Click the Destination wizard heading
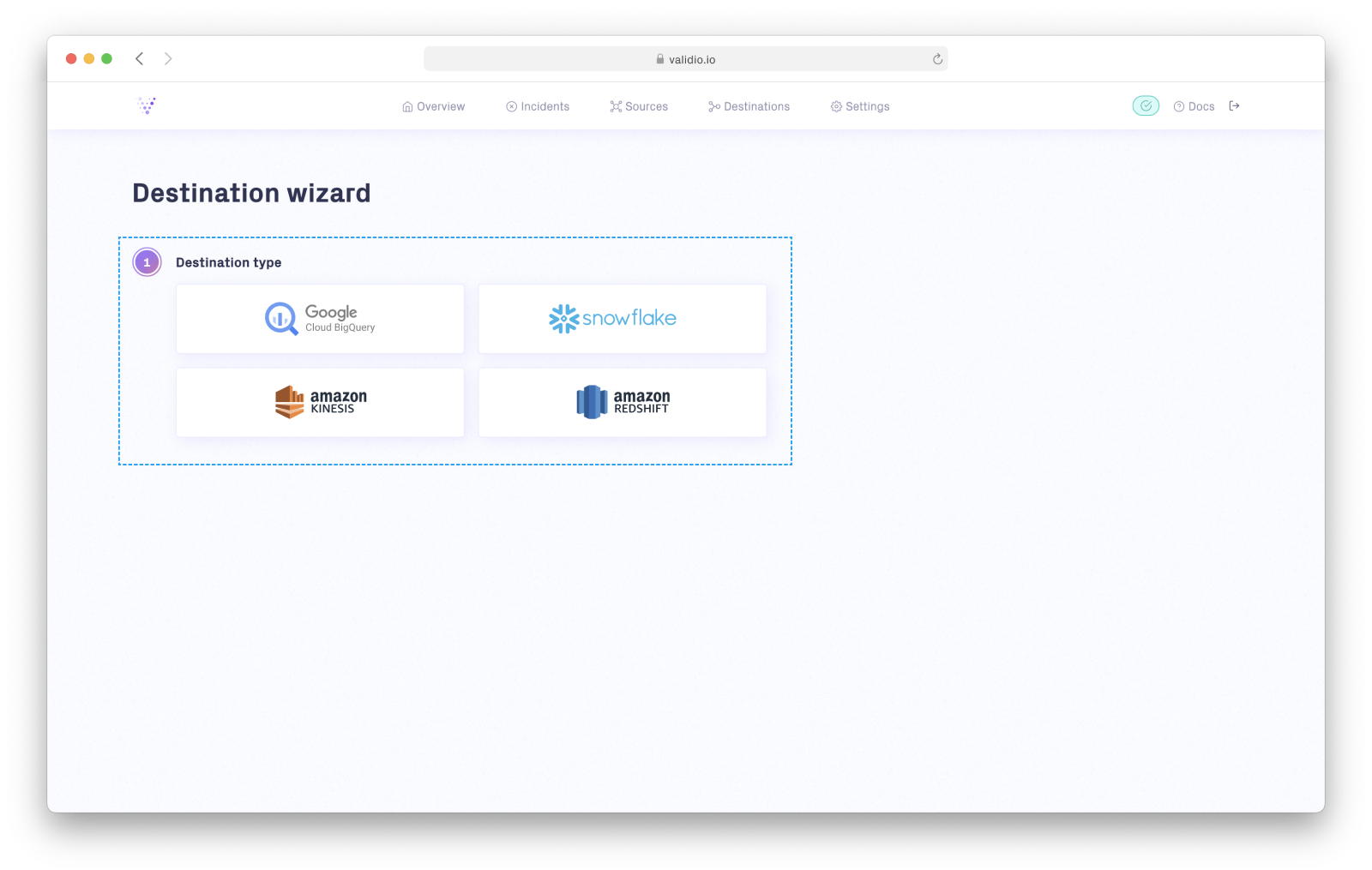 (x=251, y=193)
